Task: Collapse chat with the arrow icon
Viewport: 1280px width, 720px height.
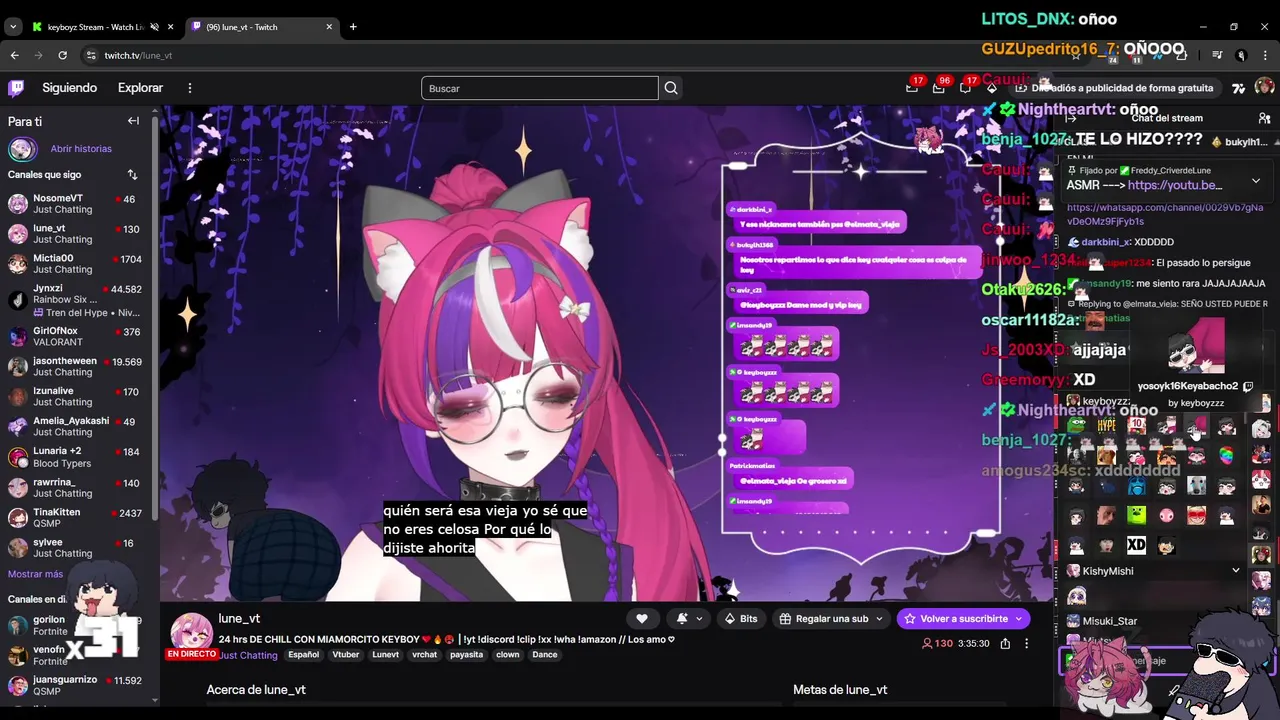Action: point(1071,118)
